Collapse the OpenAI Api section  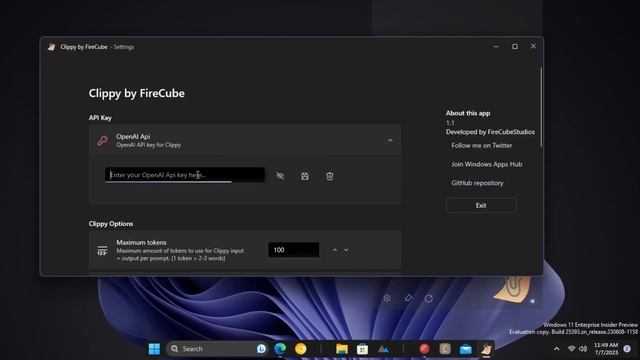point(390,140)
